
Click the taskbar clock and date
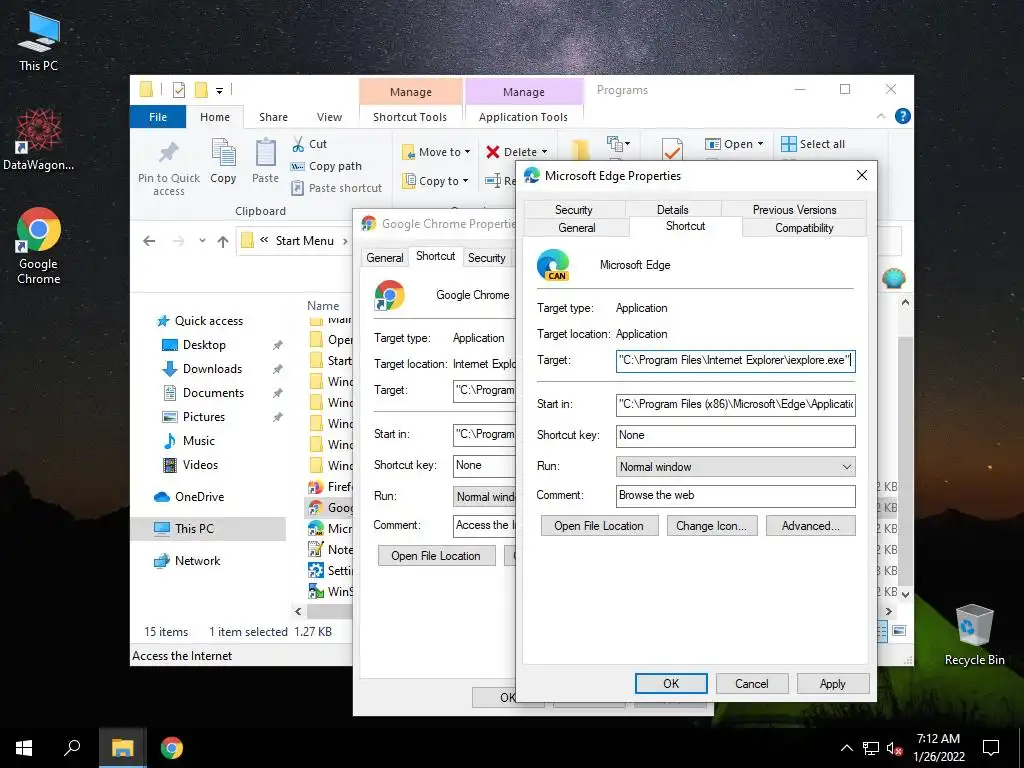[x=938, y=748]
